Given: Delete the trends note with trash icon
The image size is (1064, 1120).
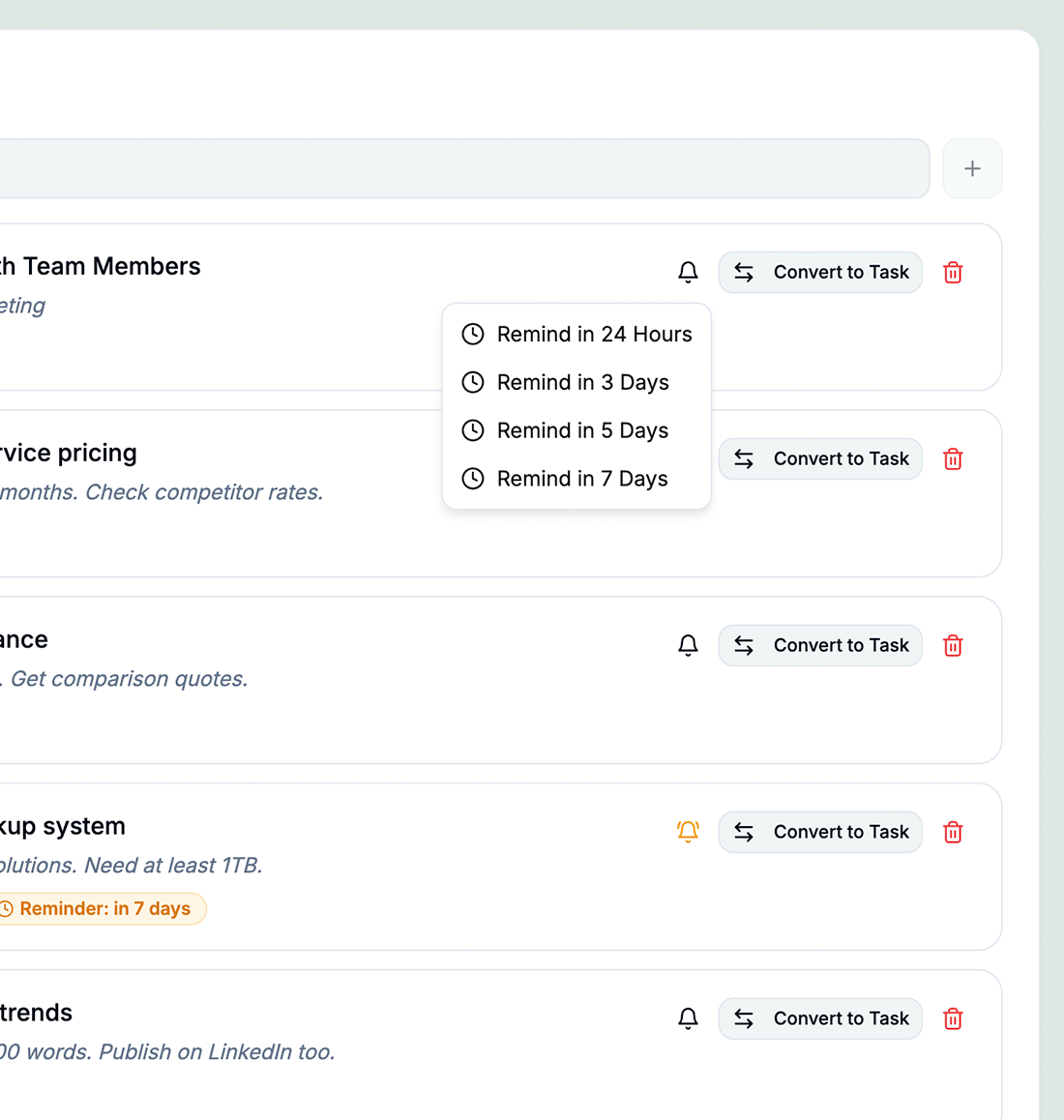Looking at the screenshot, I should (953, 1017).
